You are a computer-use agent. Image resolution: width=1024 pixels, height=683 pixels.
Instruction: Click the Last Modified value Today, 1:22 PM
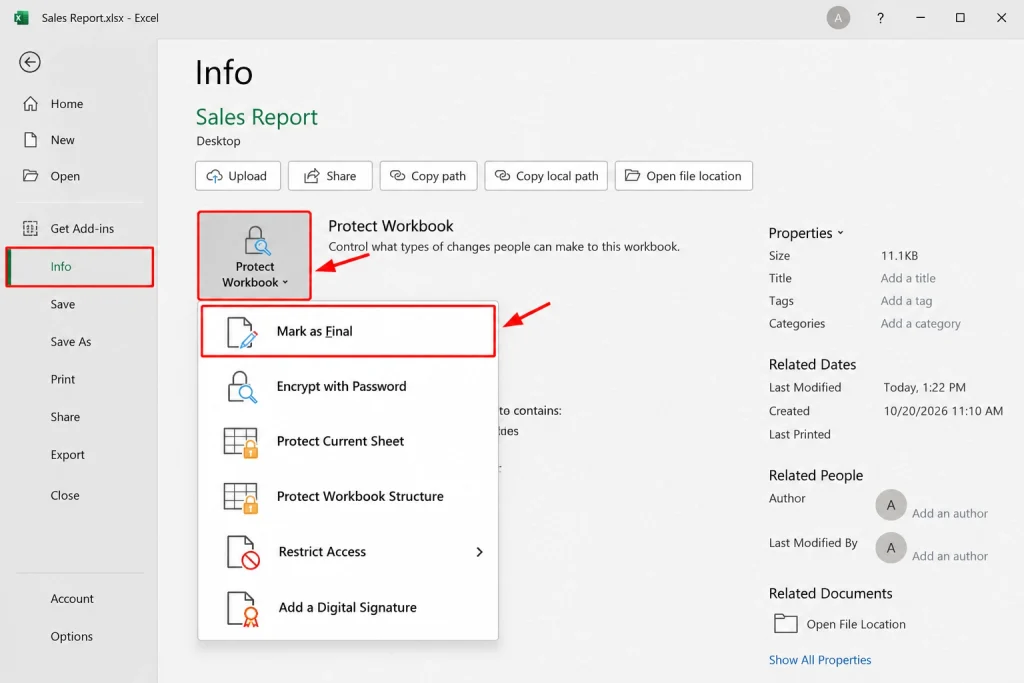[924, 387]
